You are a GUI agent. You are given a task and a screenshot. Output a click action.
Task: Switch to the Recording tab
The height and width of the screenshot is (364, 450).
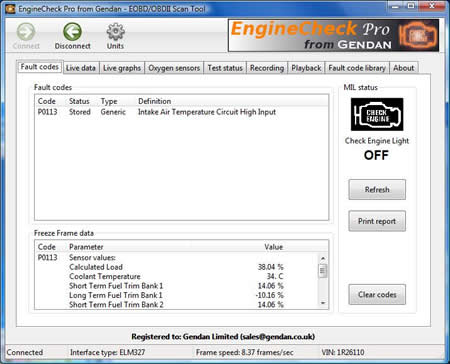[x=267, y=68]
